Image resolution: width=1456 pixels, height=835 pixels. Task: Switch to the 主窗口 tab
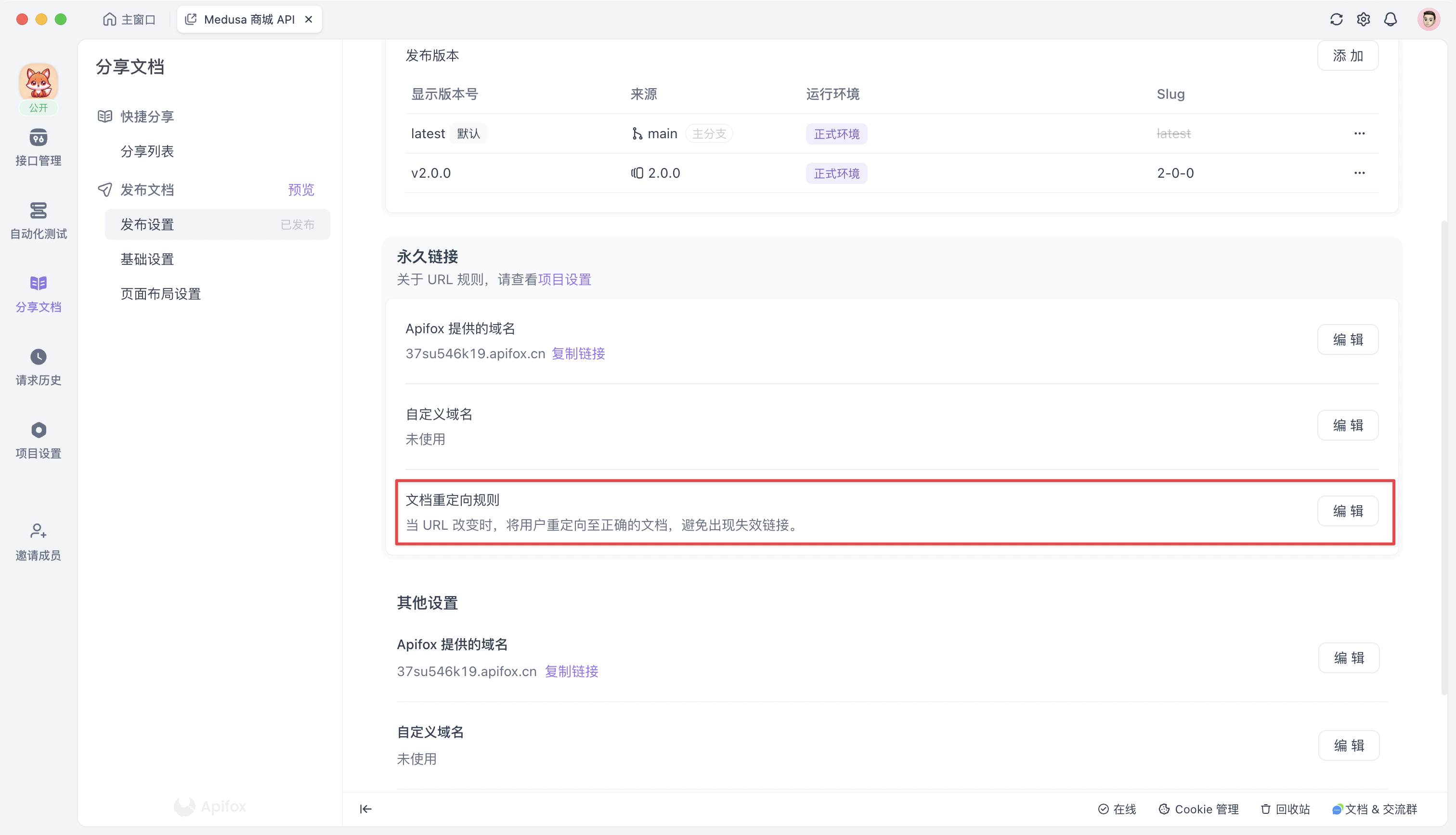tap(129, 19)
